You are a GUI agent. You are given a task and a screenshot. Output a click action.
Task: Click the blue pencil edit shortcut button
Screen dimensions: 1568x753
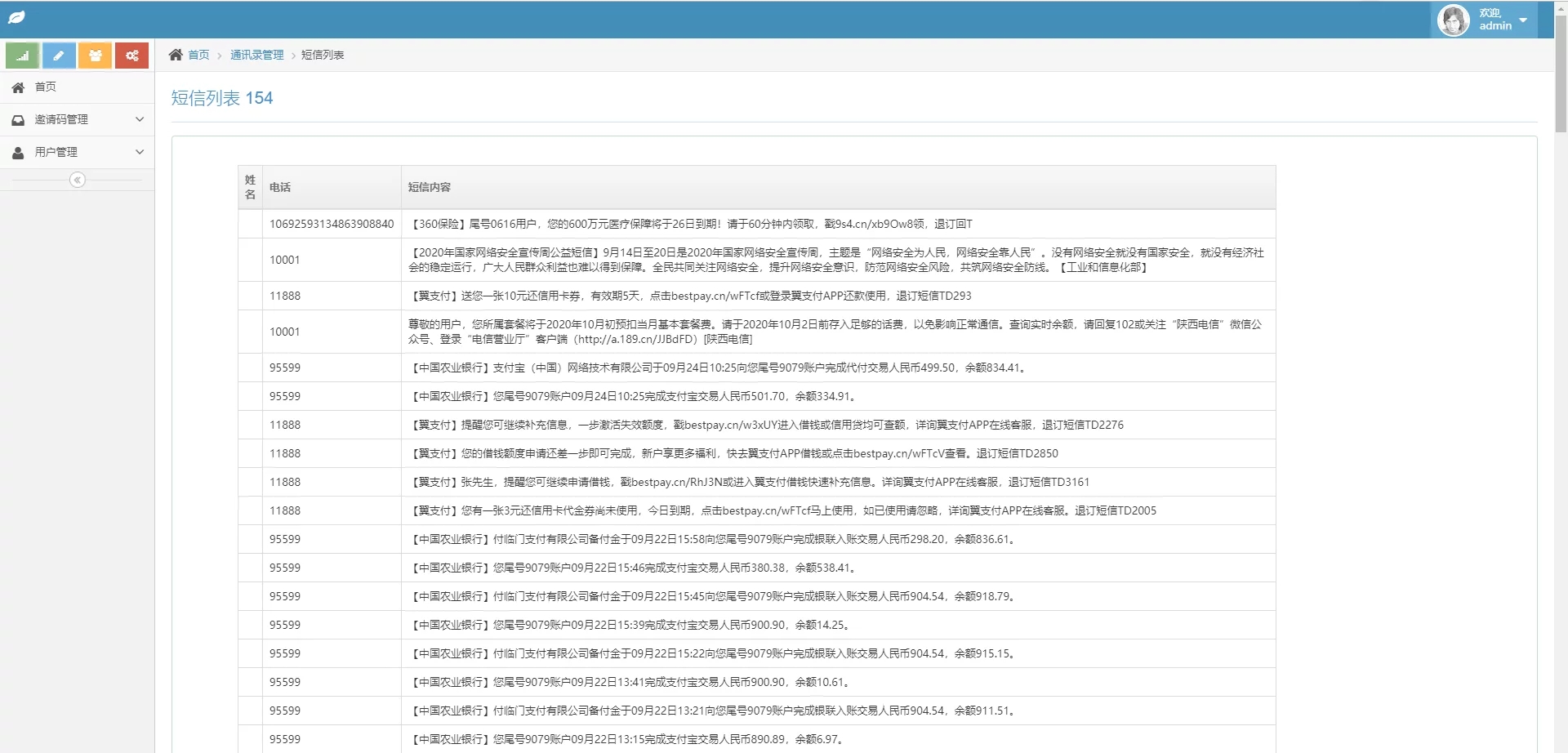click(59, 56)
